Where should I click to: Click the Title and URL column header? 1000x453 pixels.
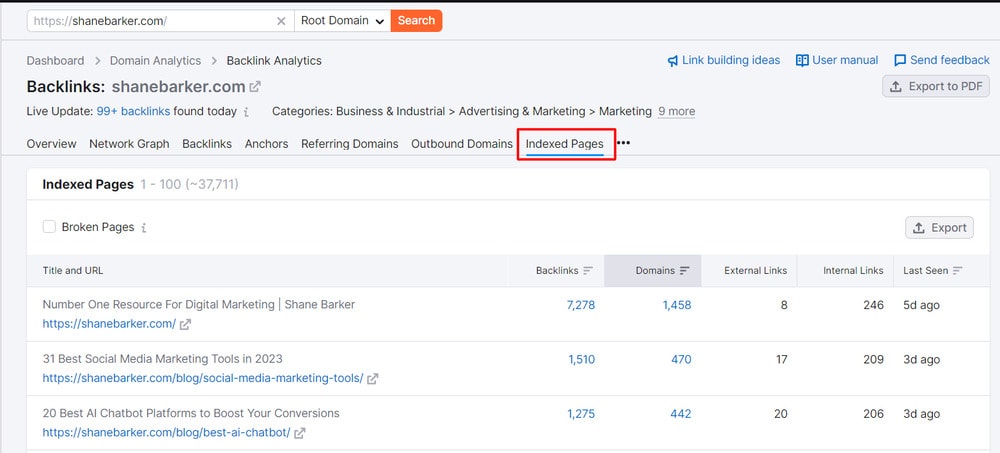tap(73, 271)
